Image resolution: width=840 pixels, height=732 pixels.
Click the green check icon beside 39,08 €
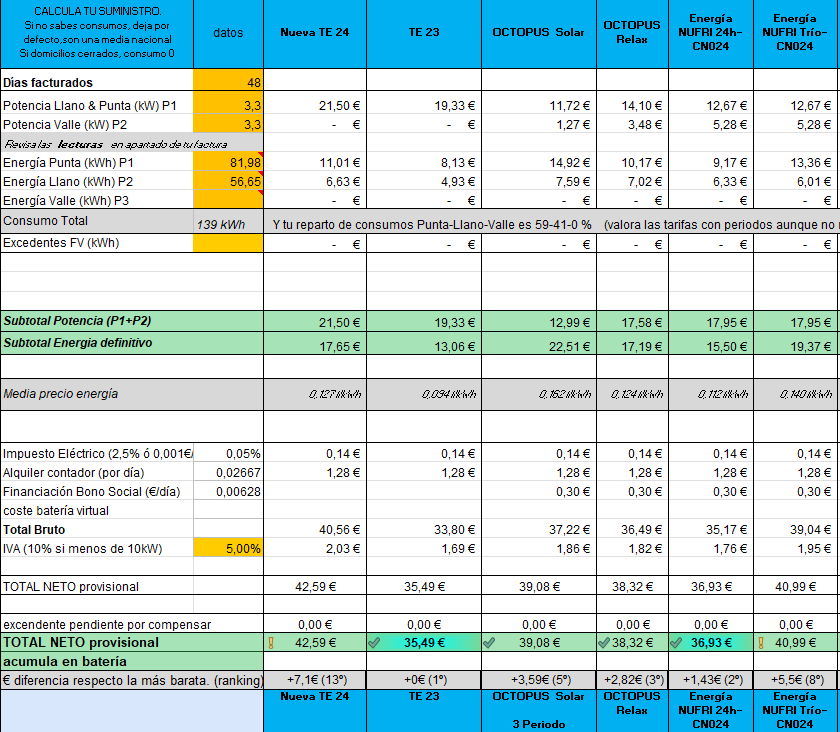point(489,643)
